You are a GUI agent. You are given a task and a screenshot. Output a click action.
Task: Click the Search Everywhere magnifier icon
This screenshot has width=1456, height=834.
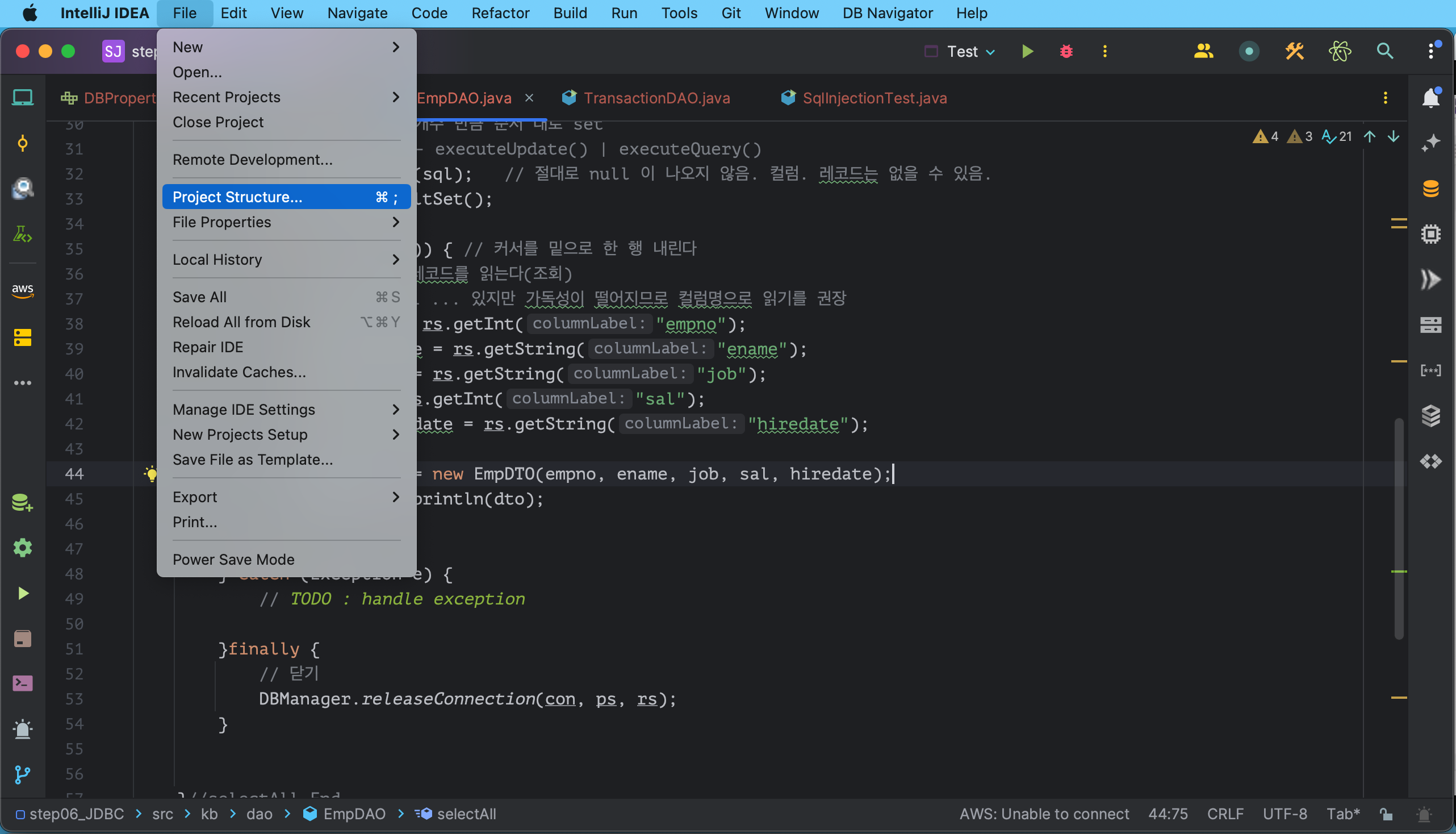coord(1384,52)
